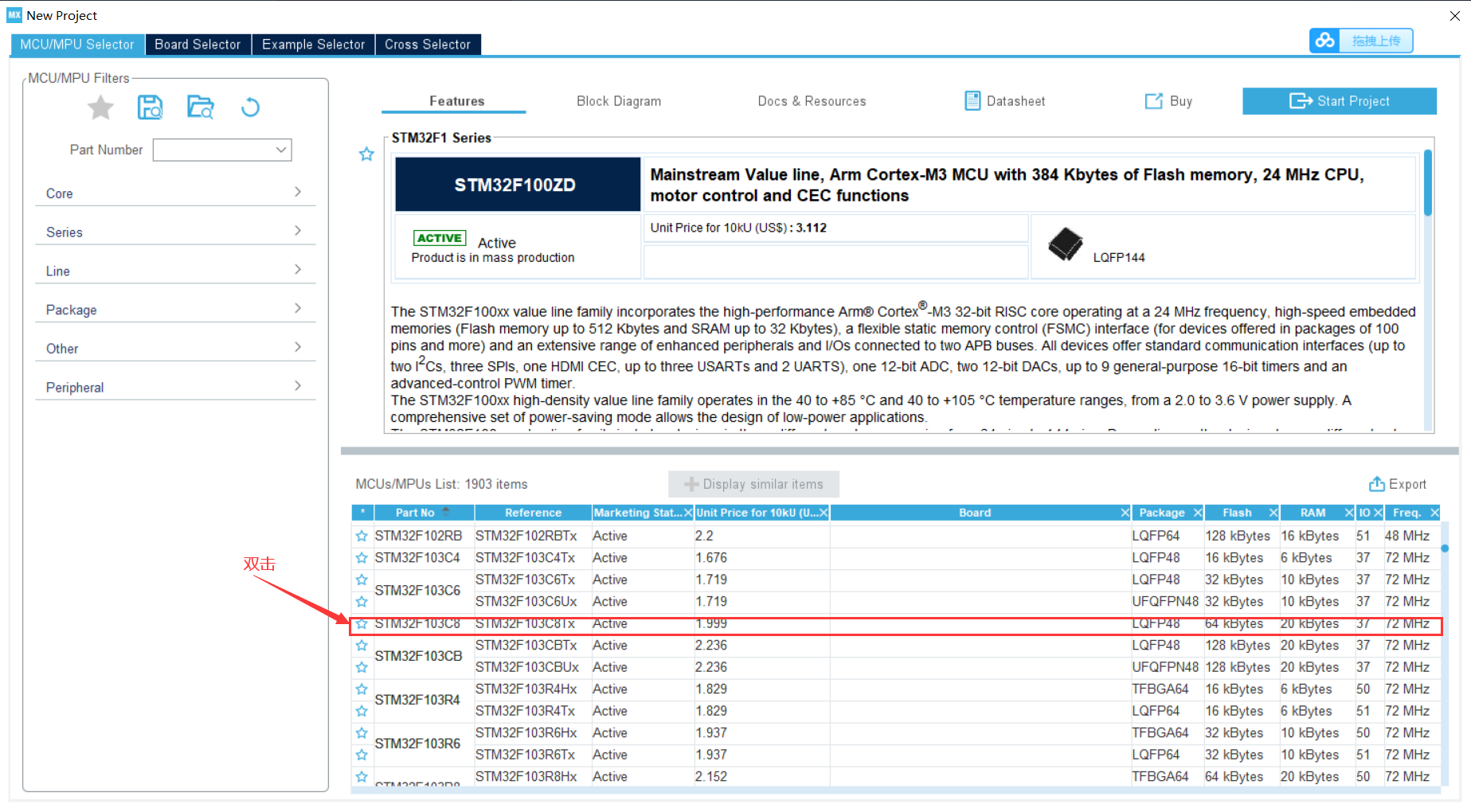Viewport: 1471px width, 812px height.
Task: Star the STM32F103CBTx row
Action: click(362, 646)
